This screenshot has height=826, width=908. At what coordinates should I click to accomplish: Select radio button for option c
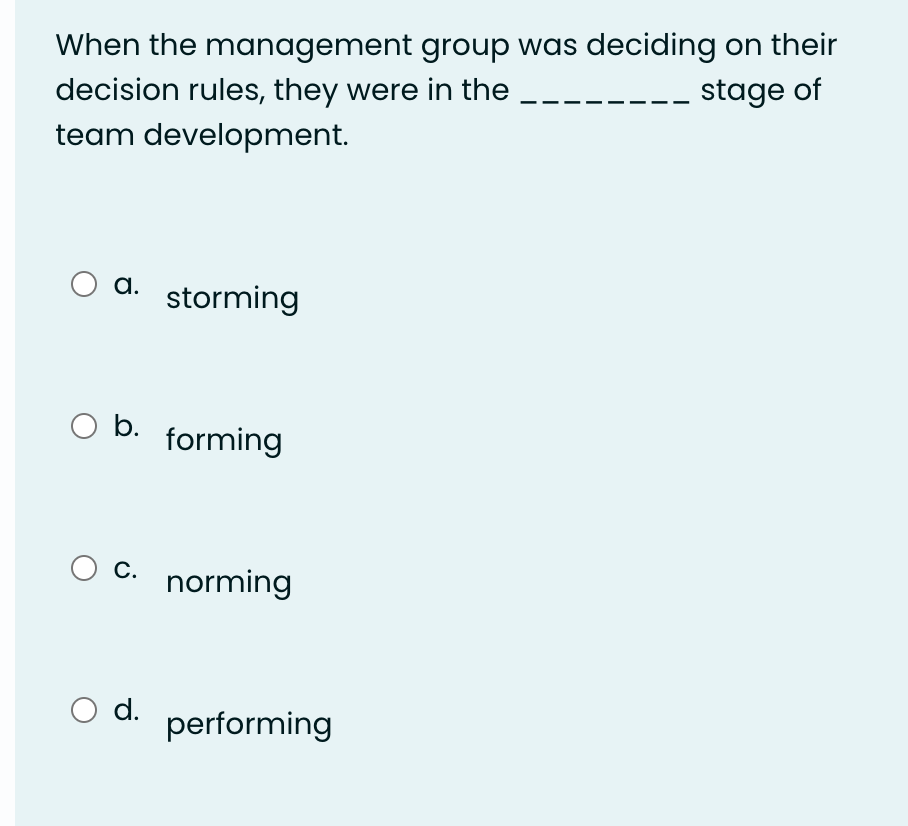coord(85,569)
